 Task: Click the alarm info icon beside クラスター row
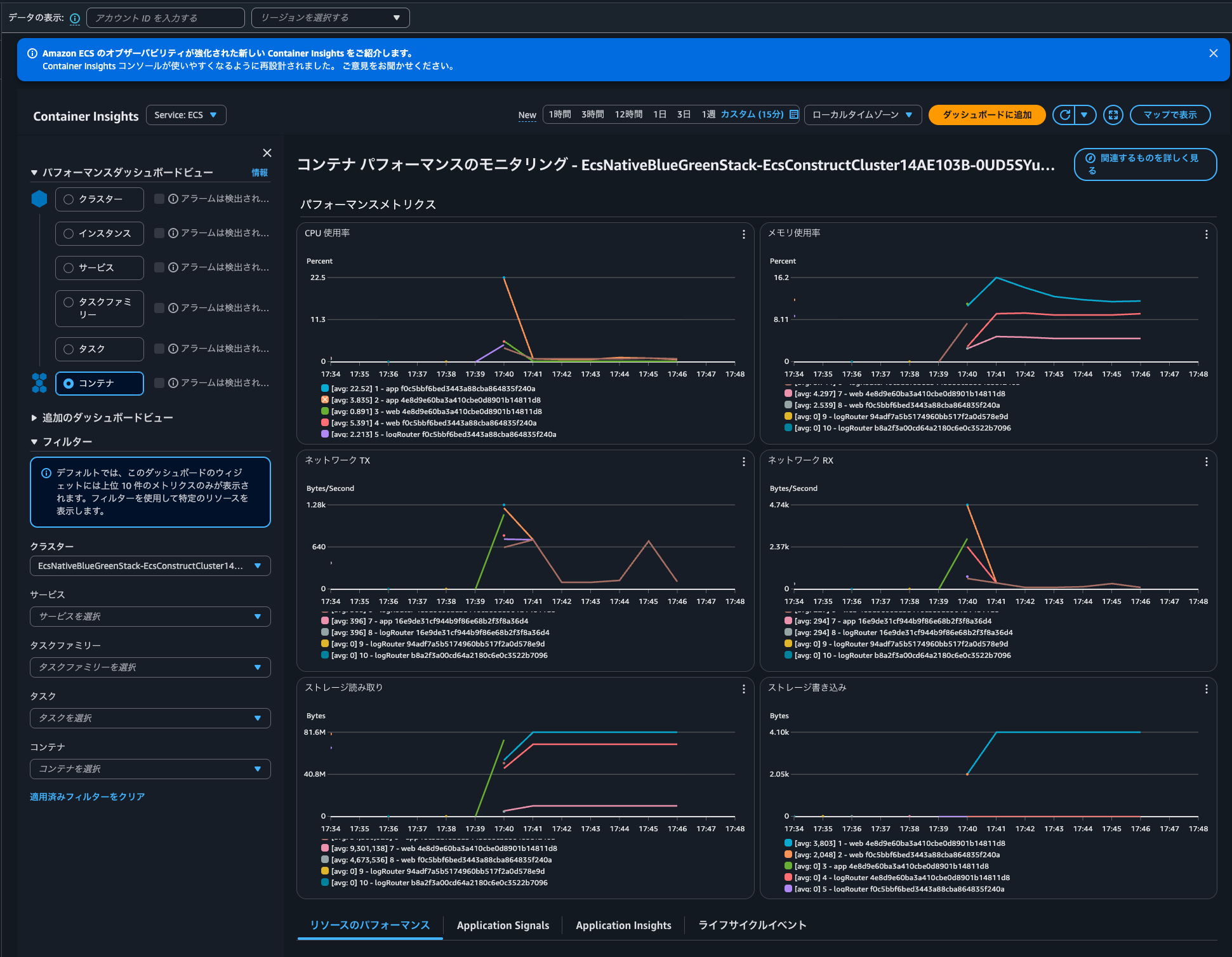[173, 198]
